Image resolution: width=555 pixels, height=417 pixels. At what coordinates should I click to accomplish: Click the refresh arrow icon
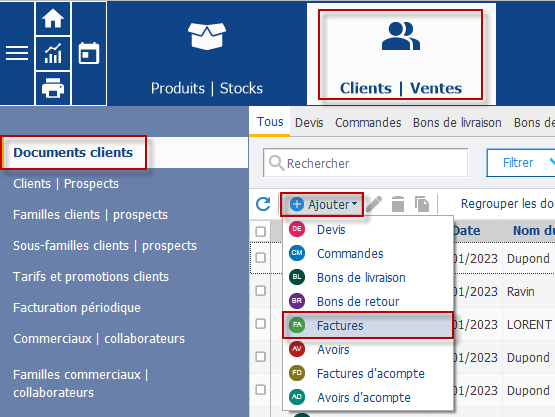click(263, 204)
